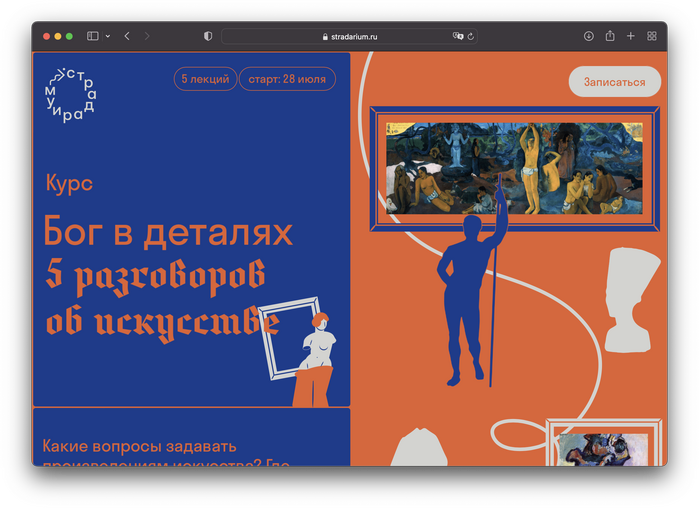
Task: Click the 'Курс' label
Action: click(x=69, y=183)
